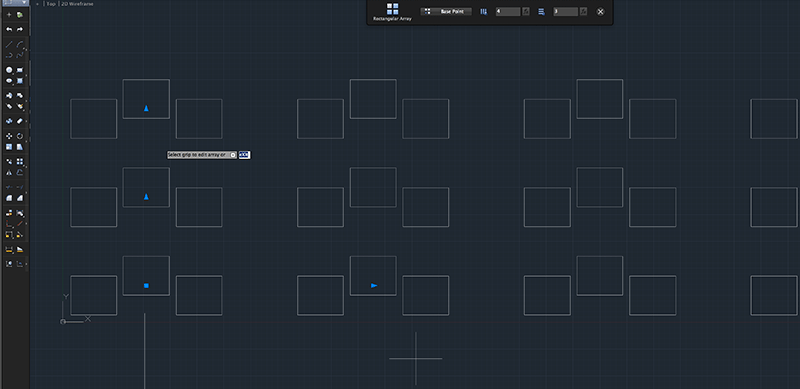Click the viewport minus control

[x=37, y=4]
